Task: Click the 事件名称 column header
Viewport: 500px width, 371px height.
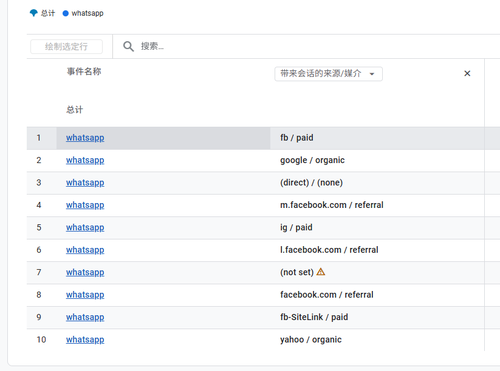Action: coord(84,71)
